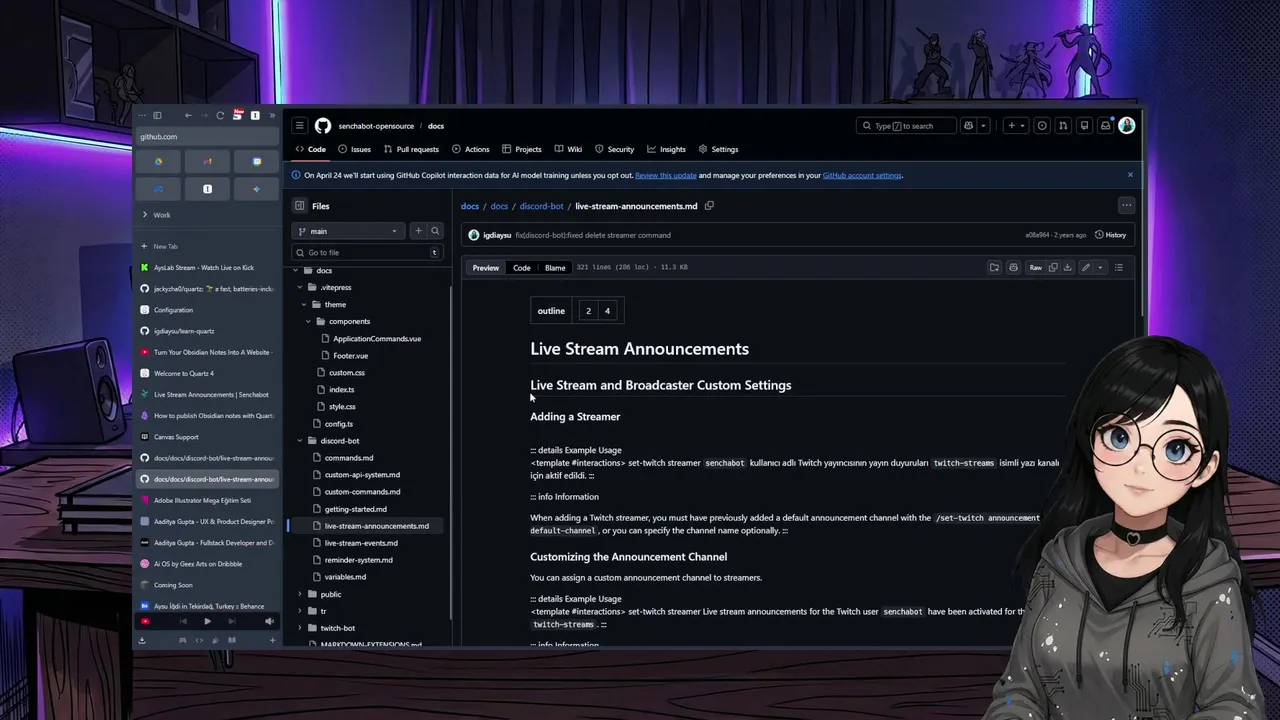Open the repository Settings tab
The image size is (1280, 720).
tap(718, 149)
